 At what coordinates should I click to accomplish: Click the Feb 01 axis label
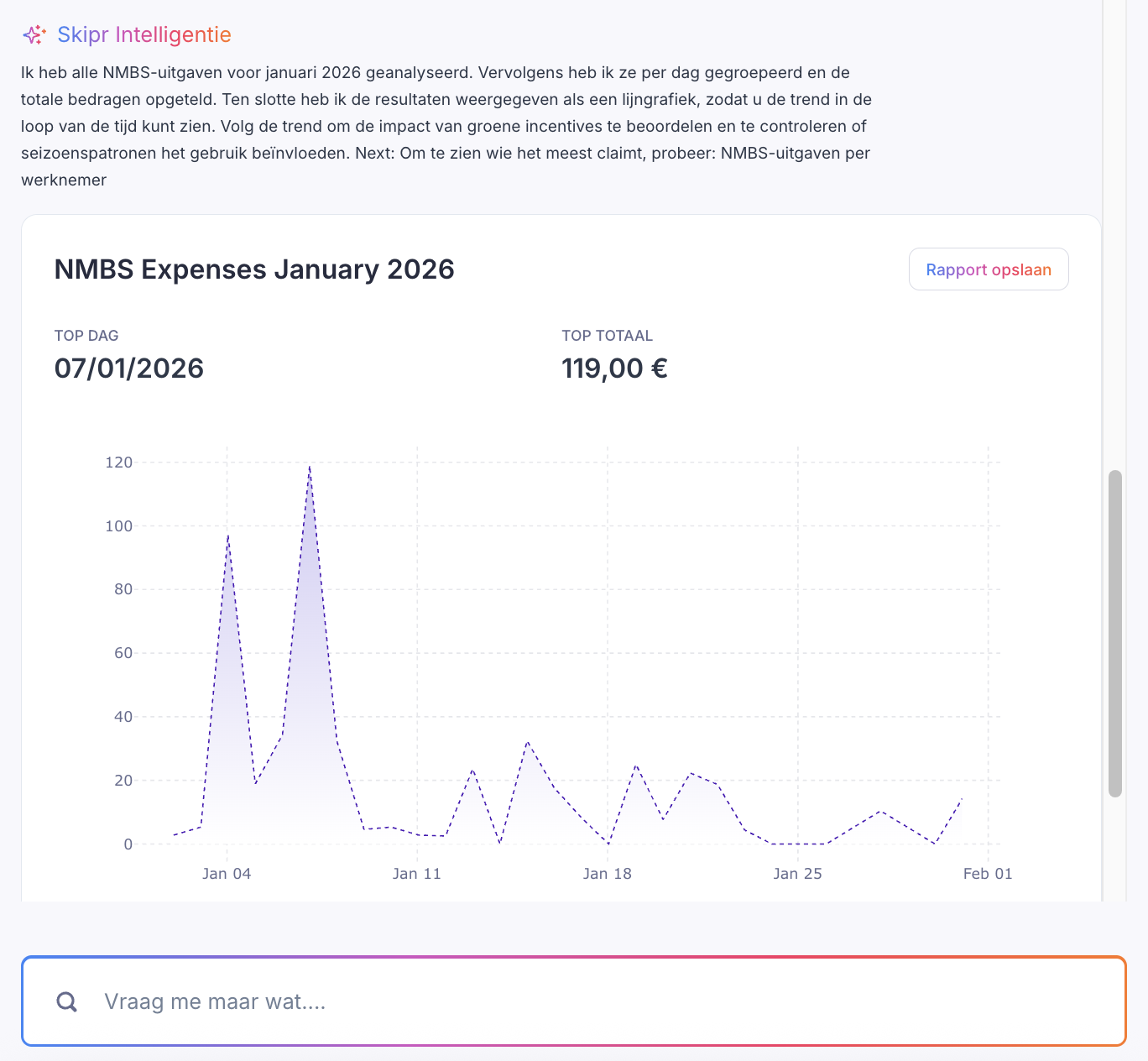[x=987, y=873]
